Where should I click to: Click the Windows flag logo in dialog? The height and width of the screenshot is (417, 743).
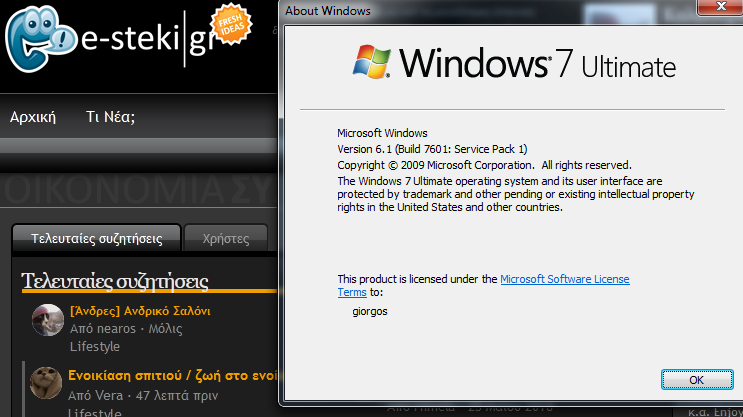372,62
